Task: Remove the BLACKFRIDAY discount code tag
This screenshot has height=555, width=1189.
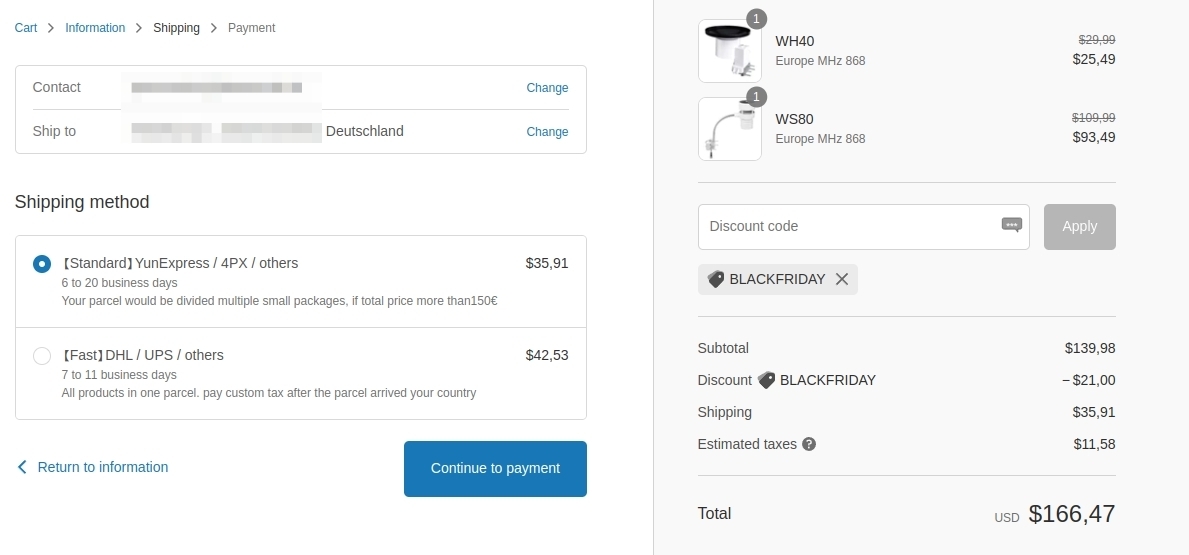Action: tap(842, 279)
